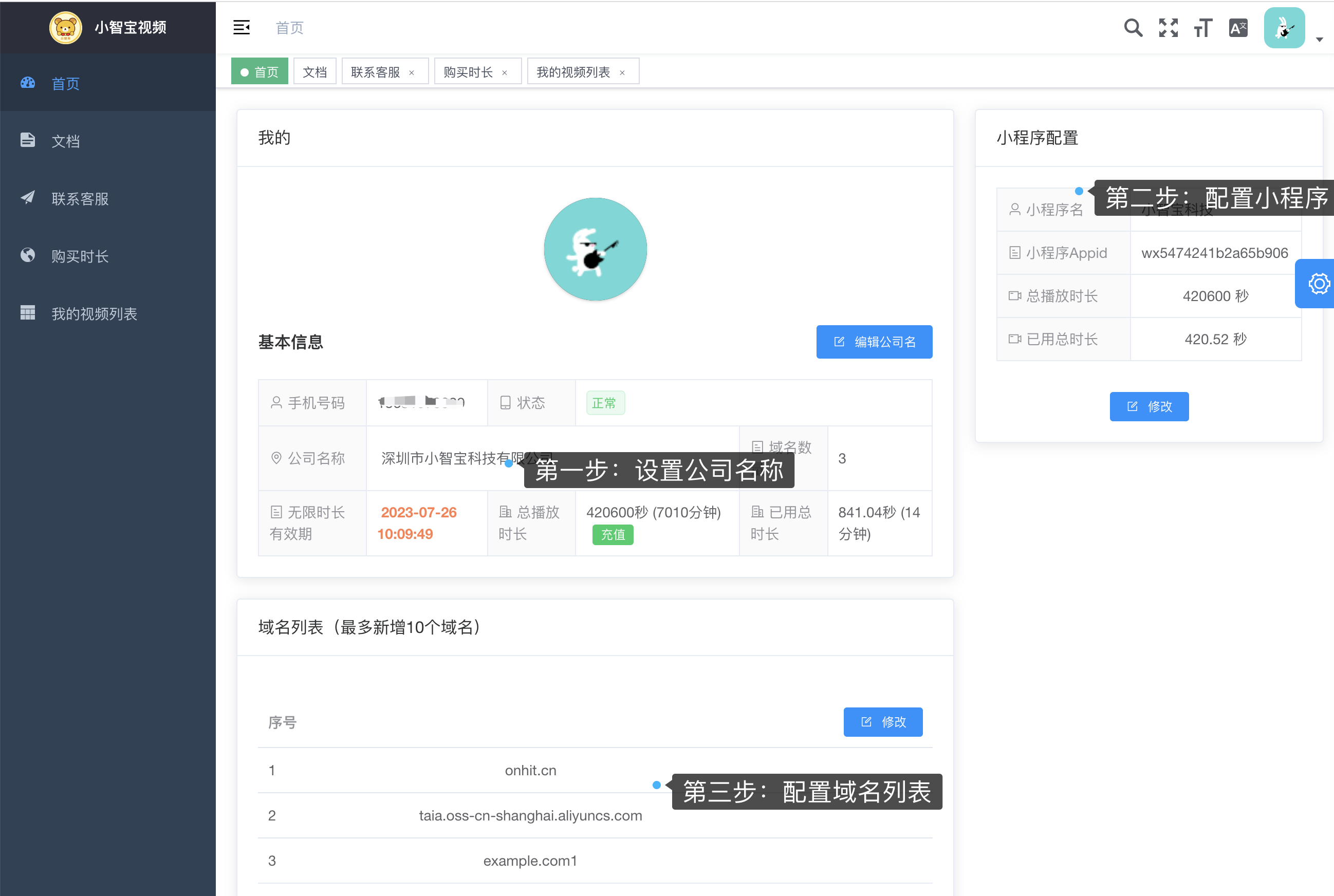
Task: Toggle fullscreen view icon
Action: (x=1168, y=27)
